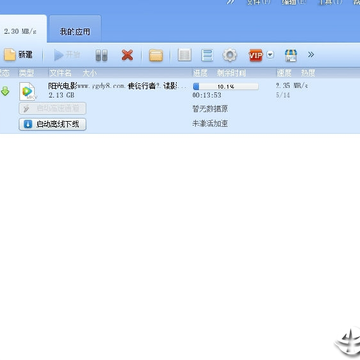Click the green downloading status arrow icon

[5, 91]
